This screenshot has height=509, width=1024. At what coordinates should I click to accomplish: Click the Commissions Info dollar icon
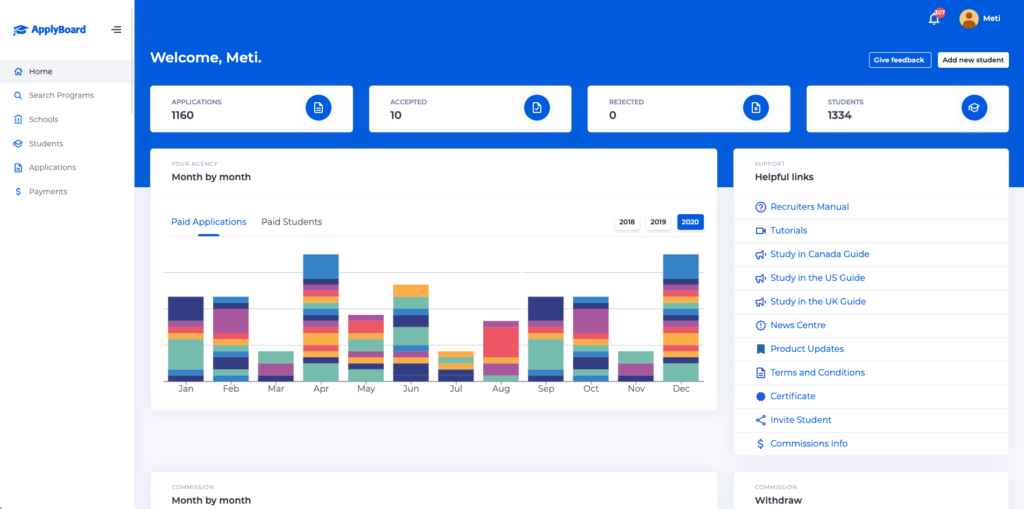tap(760, 444)
